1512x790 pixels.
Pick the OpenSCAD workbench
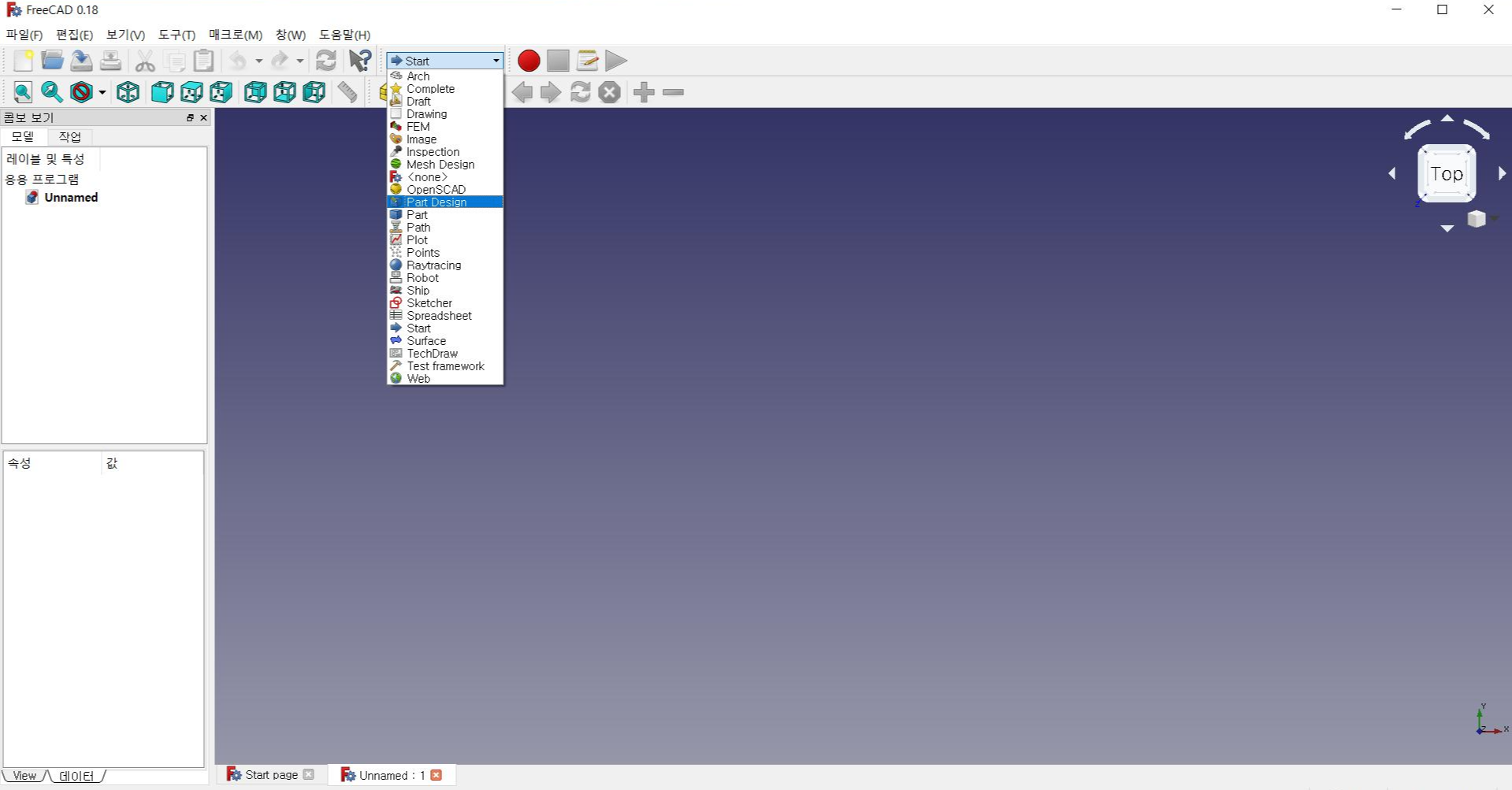(x=445, y=190)
